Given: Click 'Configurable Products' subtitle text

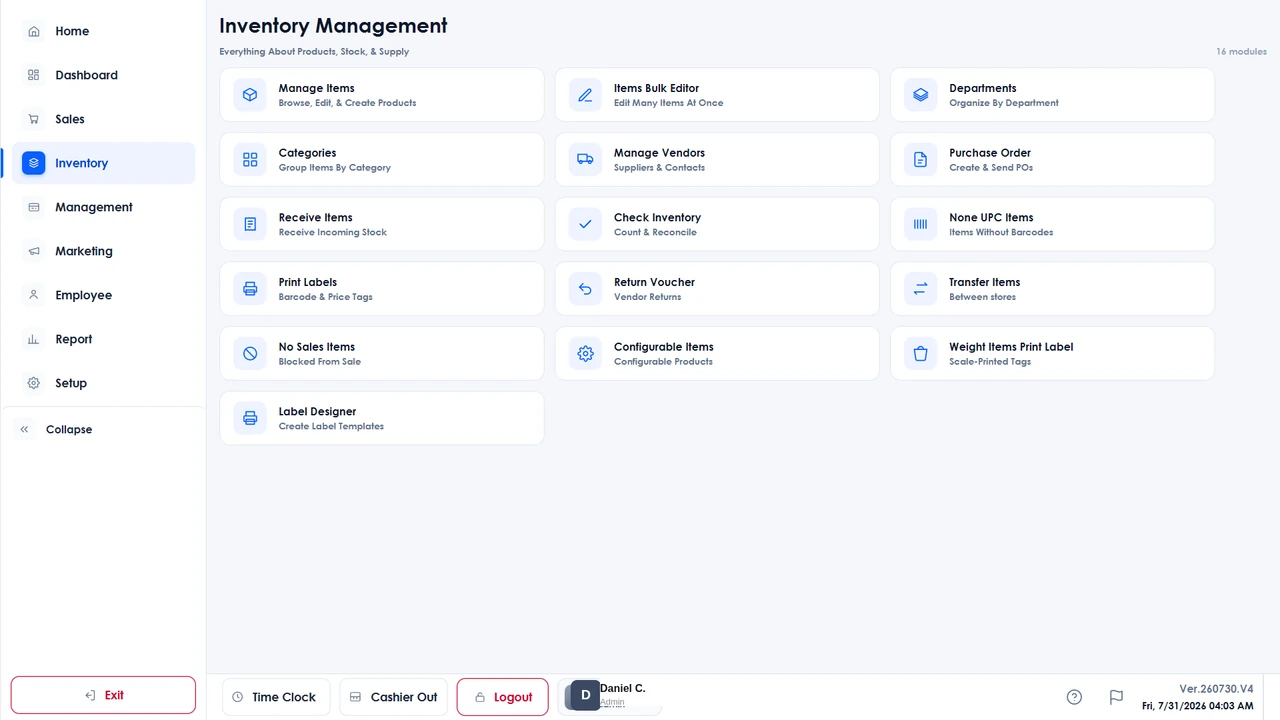Looking at the screenshot, I should coord(663,362).
